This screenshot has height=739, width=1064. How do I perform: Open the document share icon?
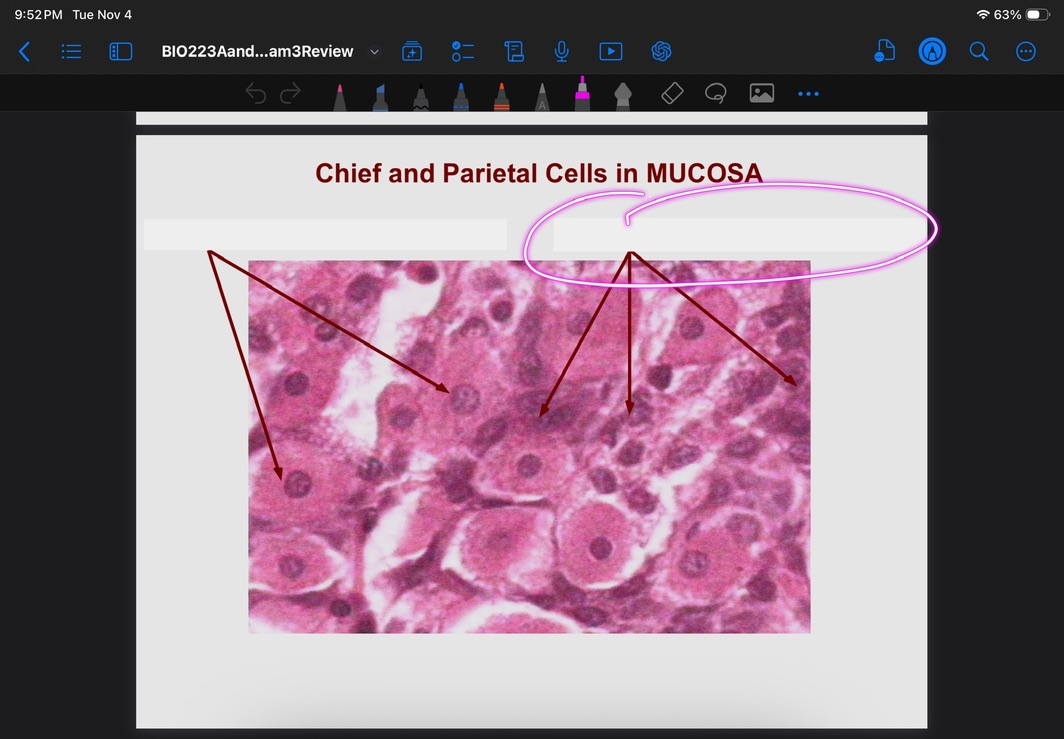click(x=884, y=52)
